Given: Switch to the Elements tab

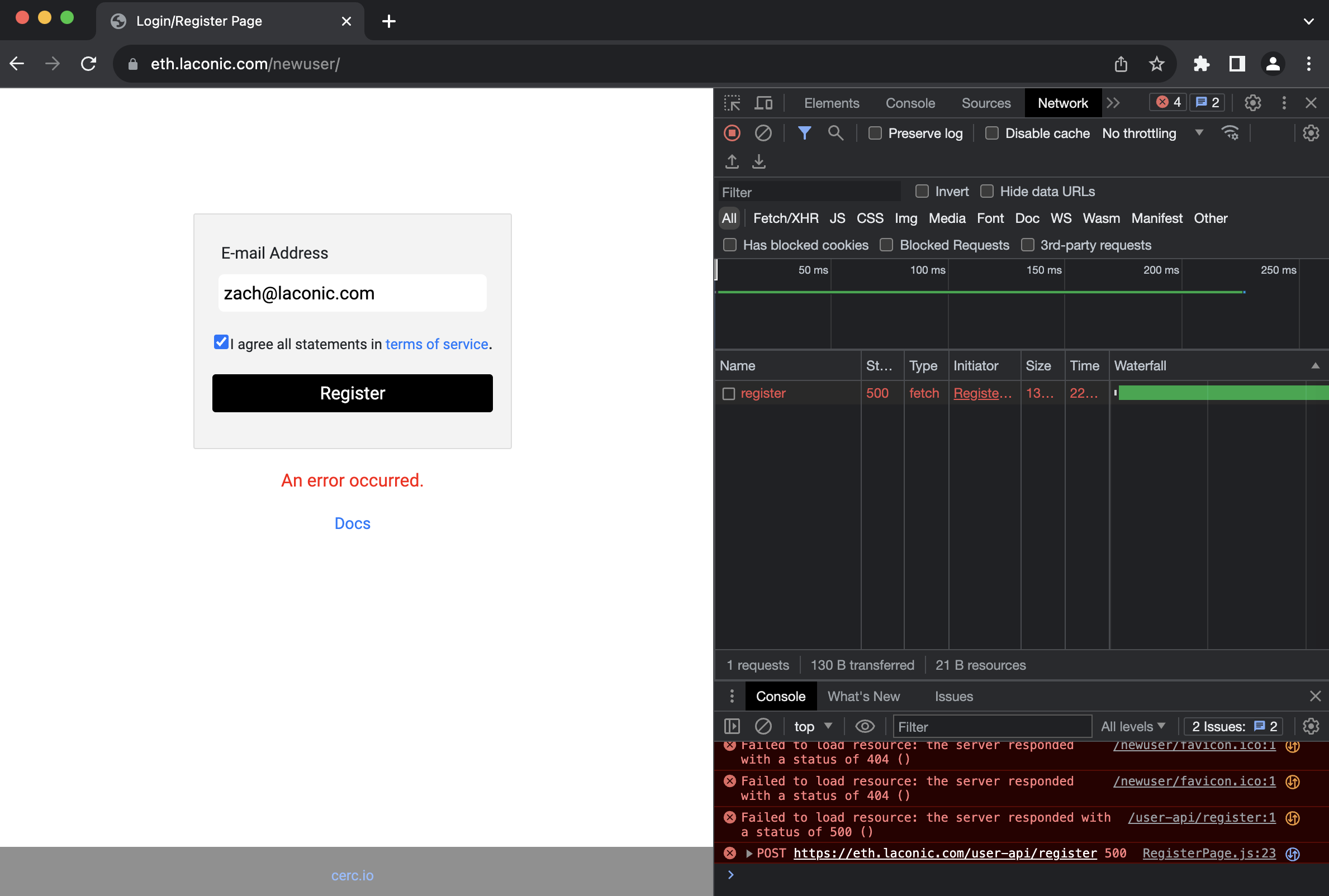Looking at the screenshot, I should tap(831, 103).
